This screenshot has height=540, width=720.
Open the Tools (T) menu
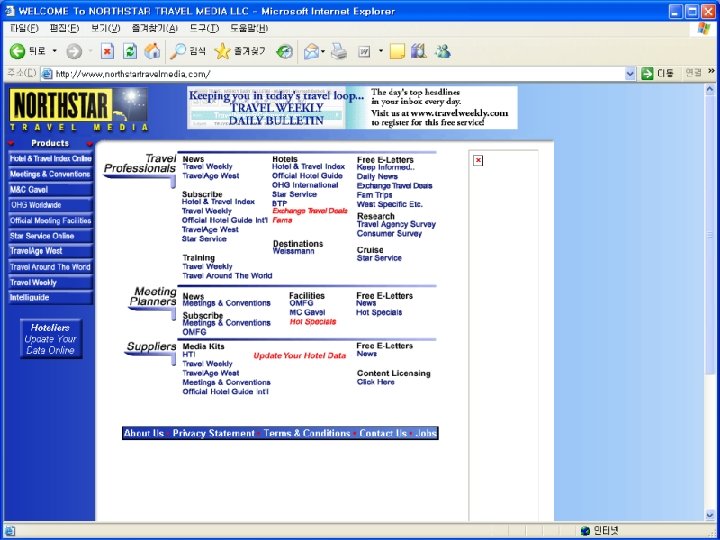point(204,28)
